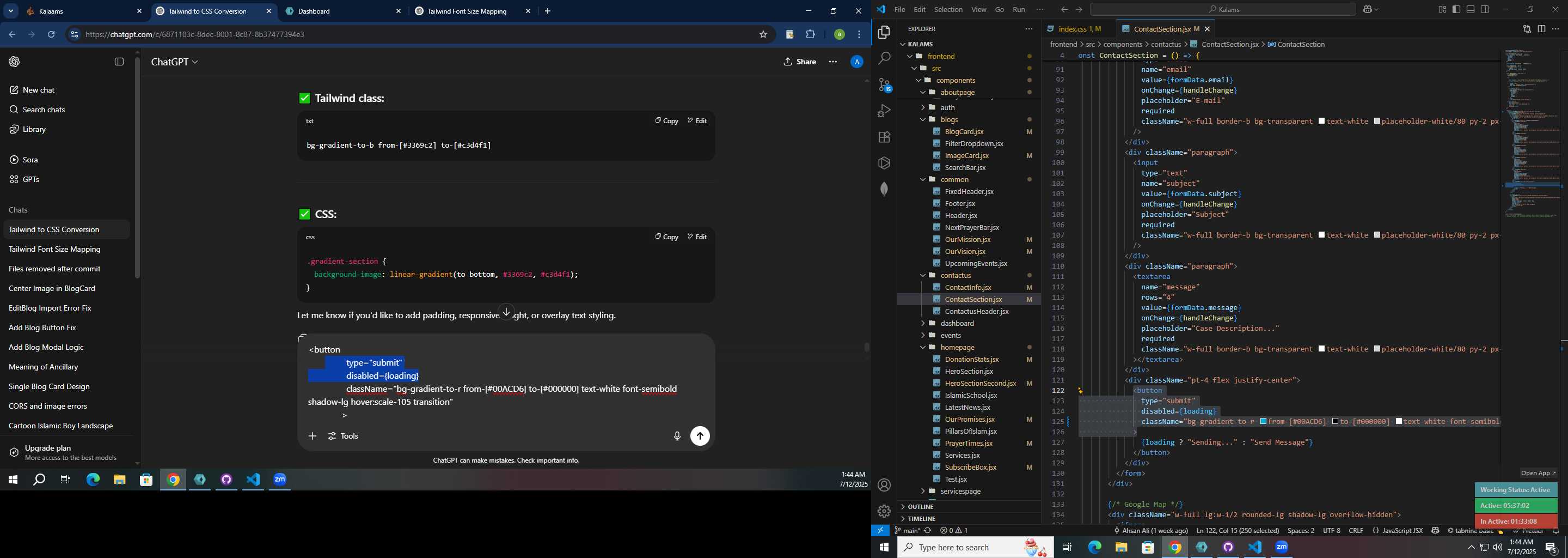The height and width of the screenshot is (558, 1568).
Task: Open Customize Layout in VS Code title bar
Action: [x=1442, y=9]
